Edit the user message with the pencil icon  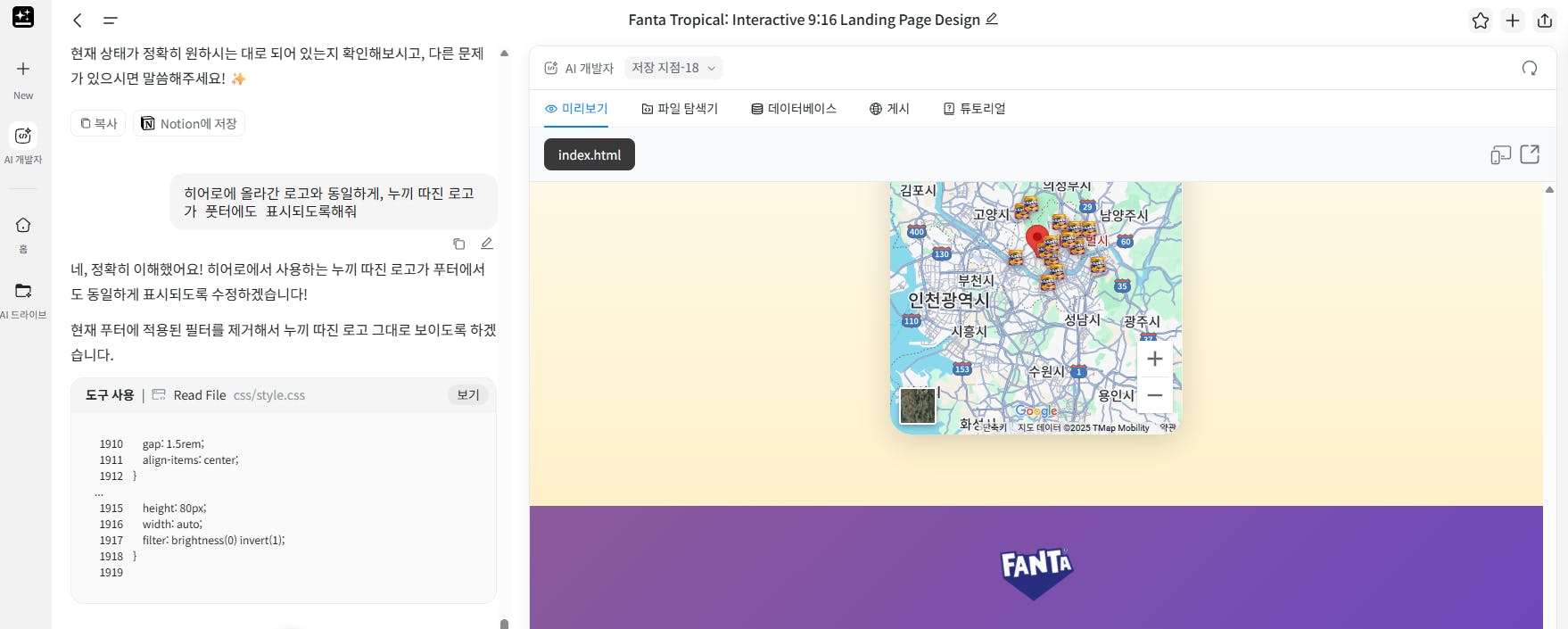(x=487, y=244)
